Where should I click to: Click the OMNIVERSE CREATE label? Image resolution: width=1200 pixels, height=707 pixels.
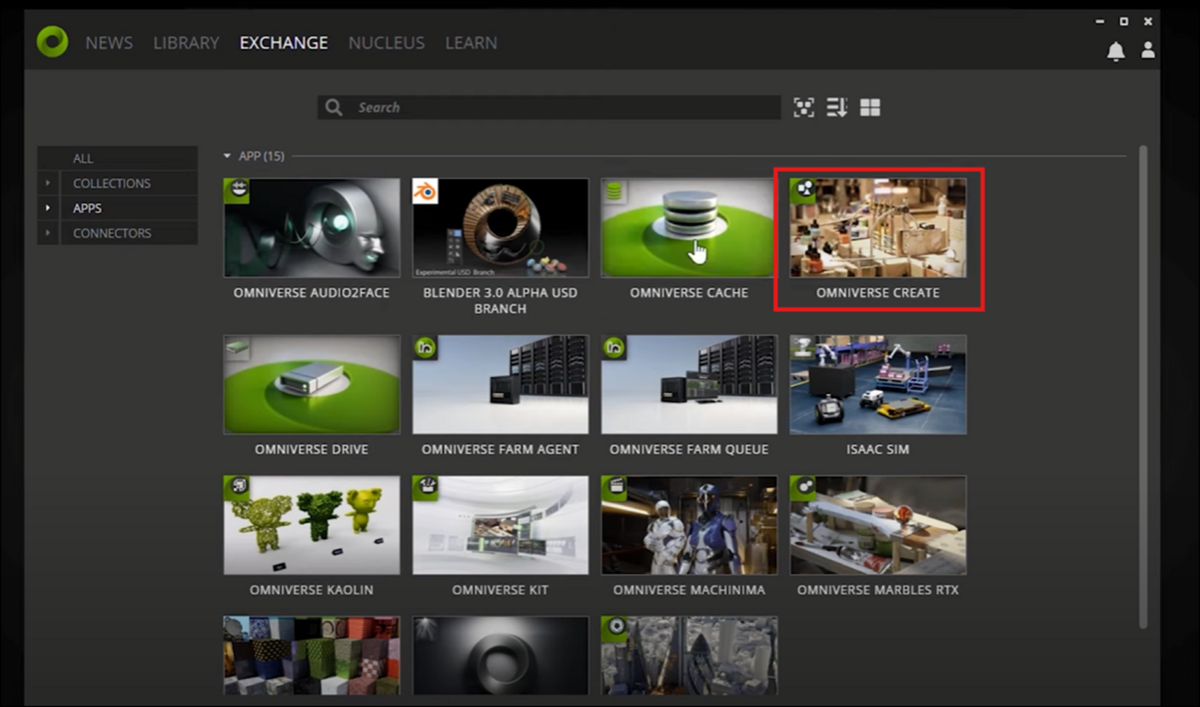(x=878, y=293)
